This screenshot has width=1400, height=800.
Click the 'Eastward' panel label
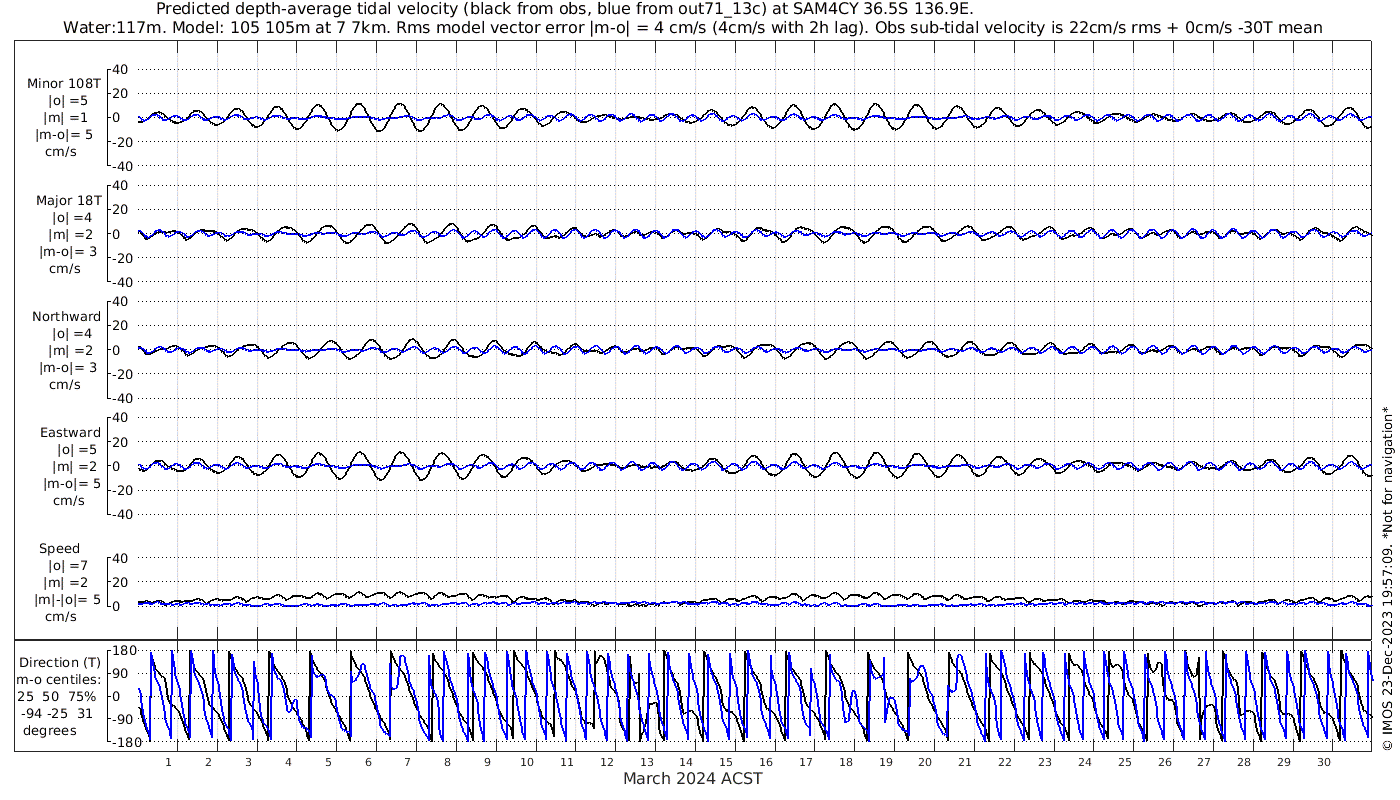click(70, 432)
